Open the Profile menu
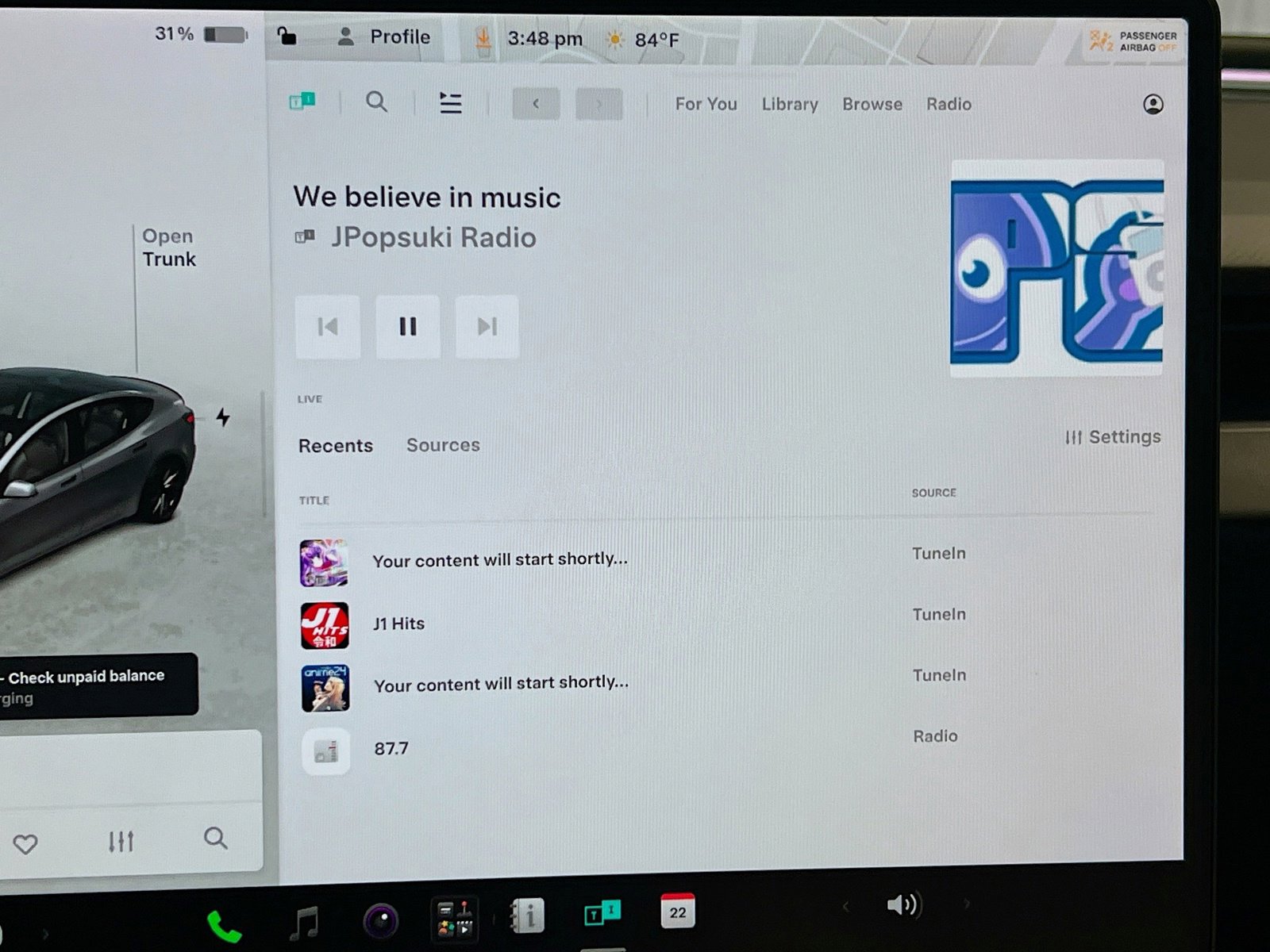 click(x=384, y=37)
